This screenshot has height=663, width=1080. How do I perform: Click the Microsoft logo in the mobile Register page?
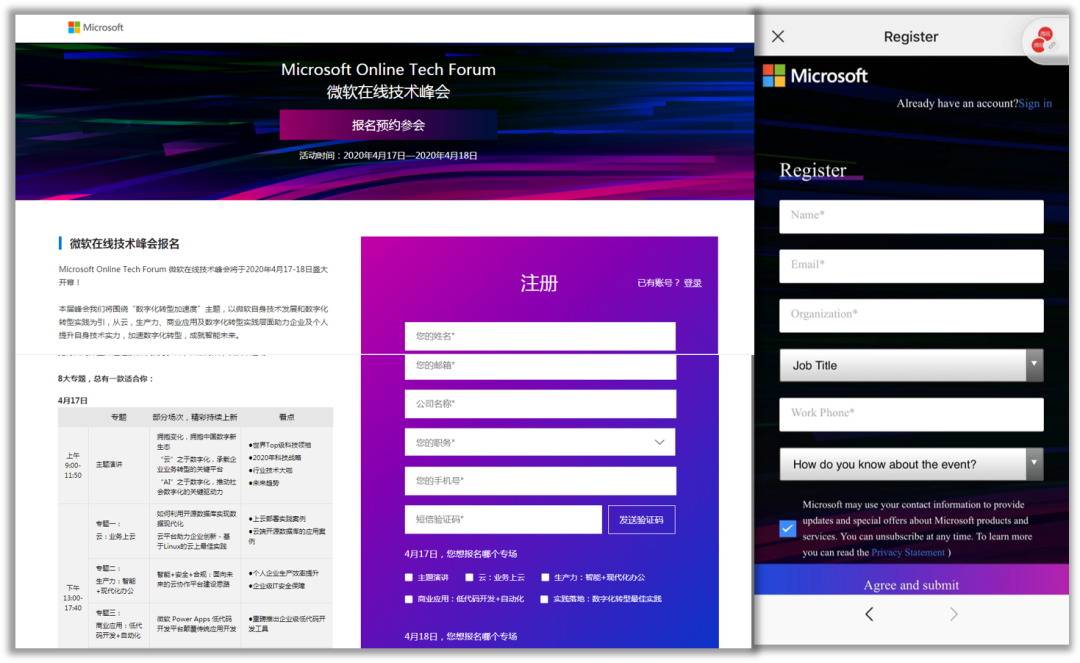[816, 76]
